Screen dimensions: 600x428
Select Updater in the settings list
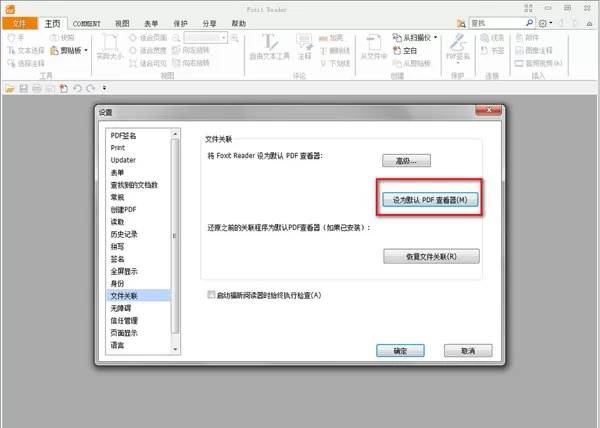pos(123,160)
